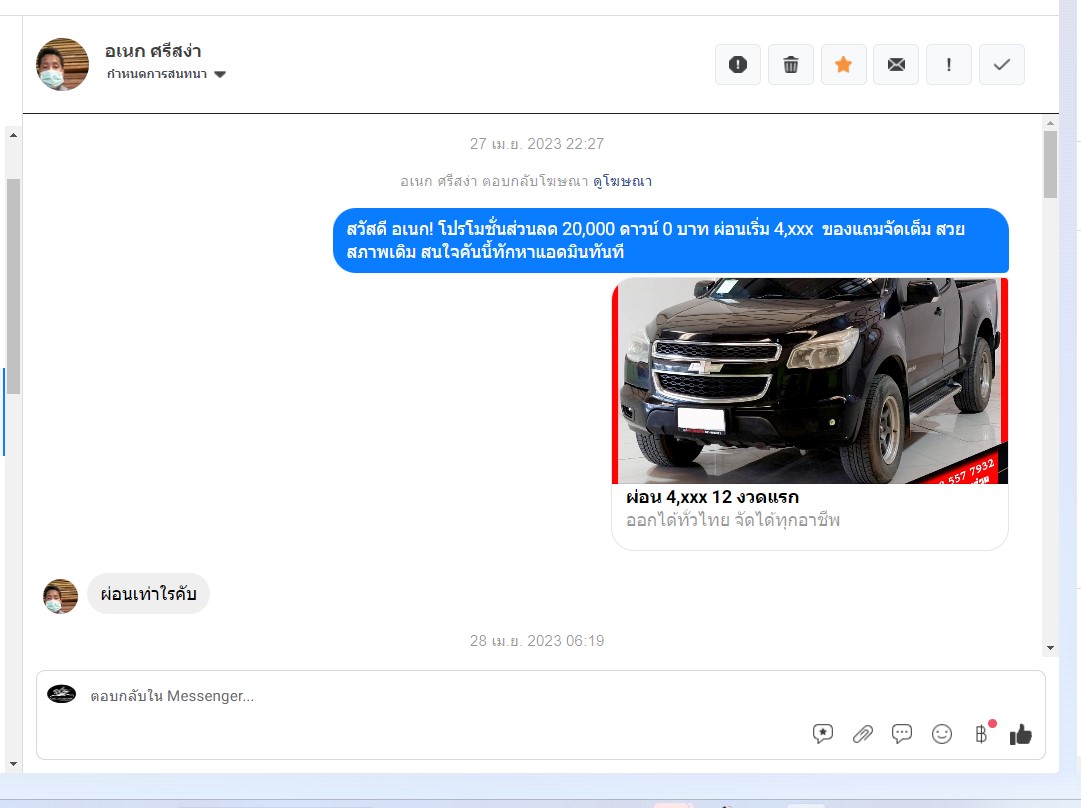Viewport: 1081px width, 808px height.
Task: Flag conversation with the plain exclamation icon
Action: point(949,65)
